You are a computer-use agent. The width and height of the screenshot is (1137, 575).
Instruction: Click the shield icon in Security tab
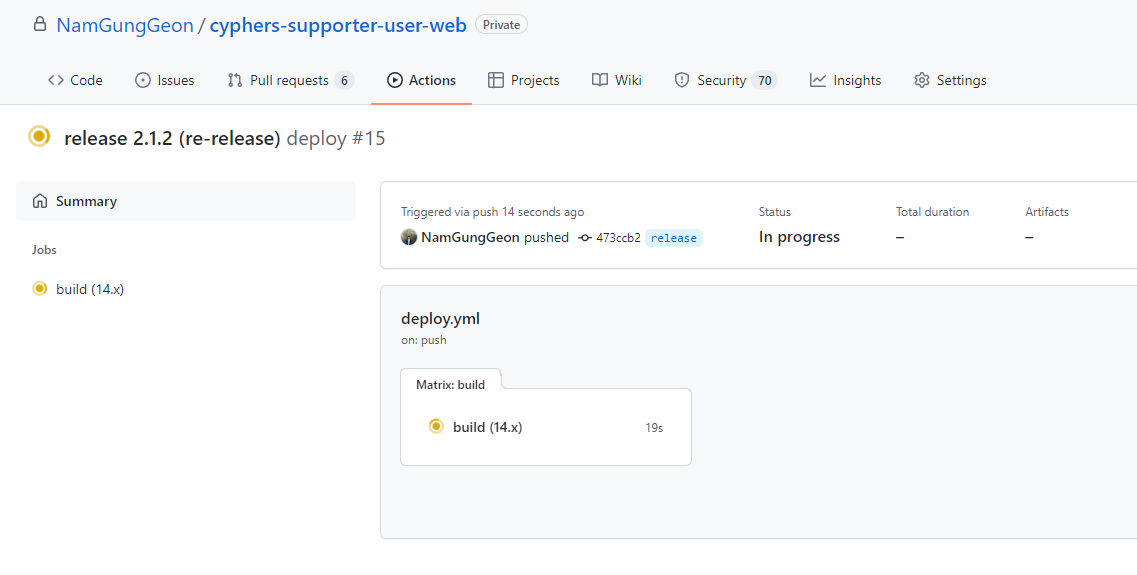[682, 80]
